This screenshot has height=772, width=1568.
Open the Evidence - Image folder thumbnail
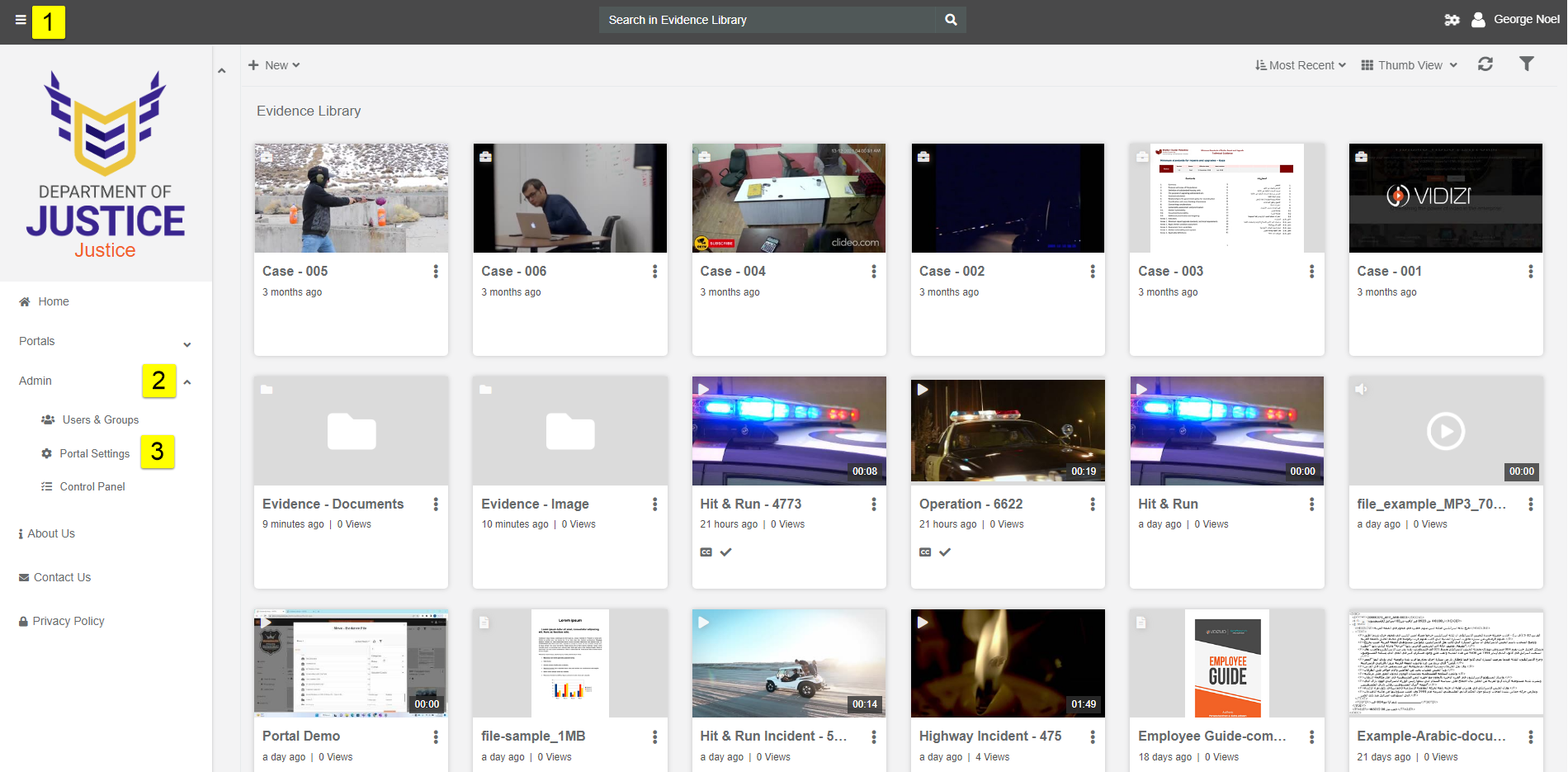570,431
